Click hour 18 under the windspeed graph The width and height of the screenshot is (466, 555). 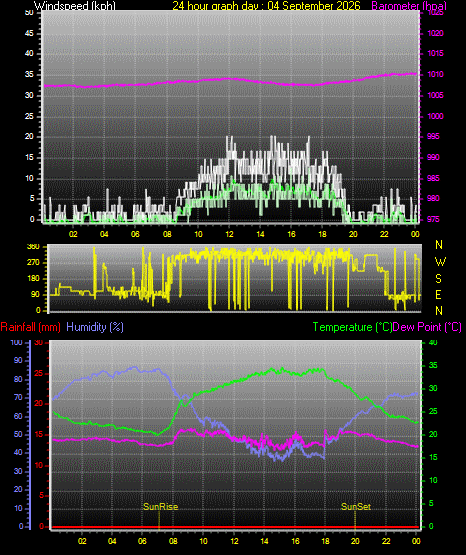tap(322, 234)
